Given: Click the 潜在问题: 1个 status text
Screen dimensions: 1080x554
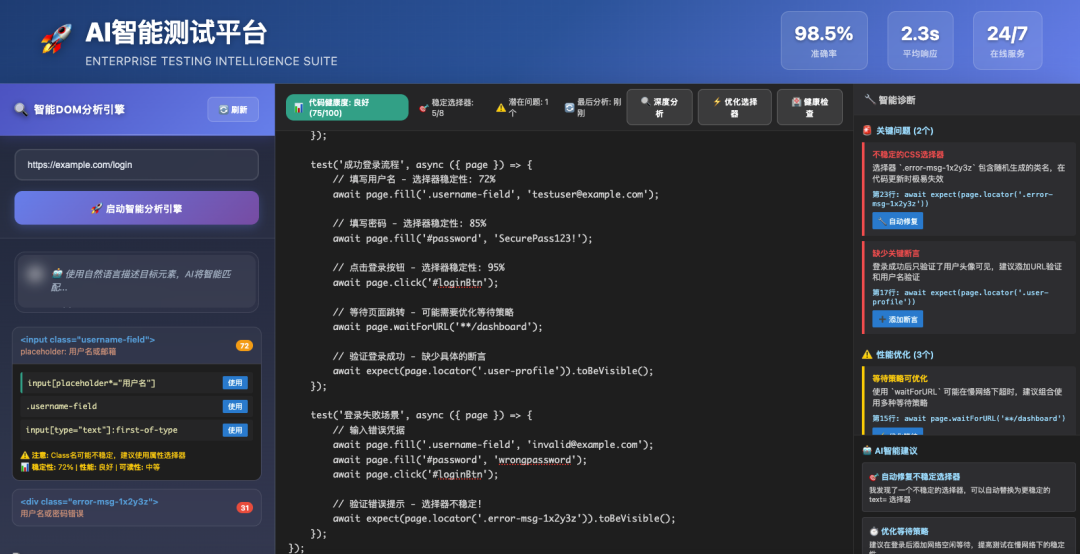Looking at the screenshot, I should coord(523,107).
